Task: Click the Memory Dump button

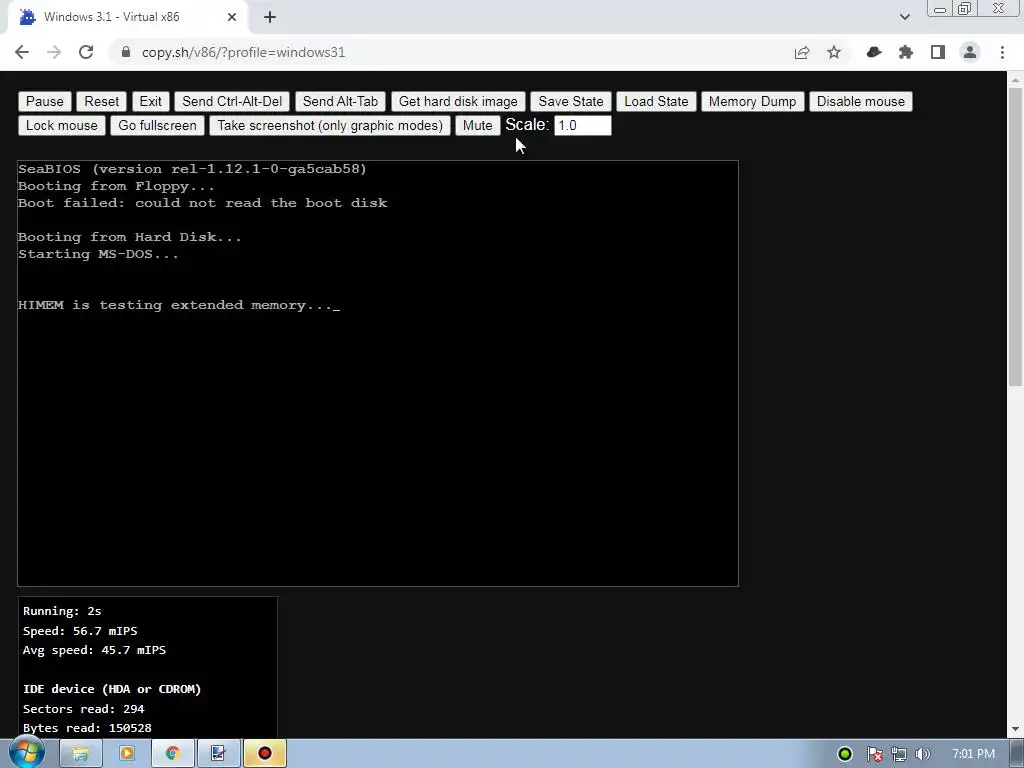Action: point(752,101)
